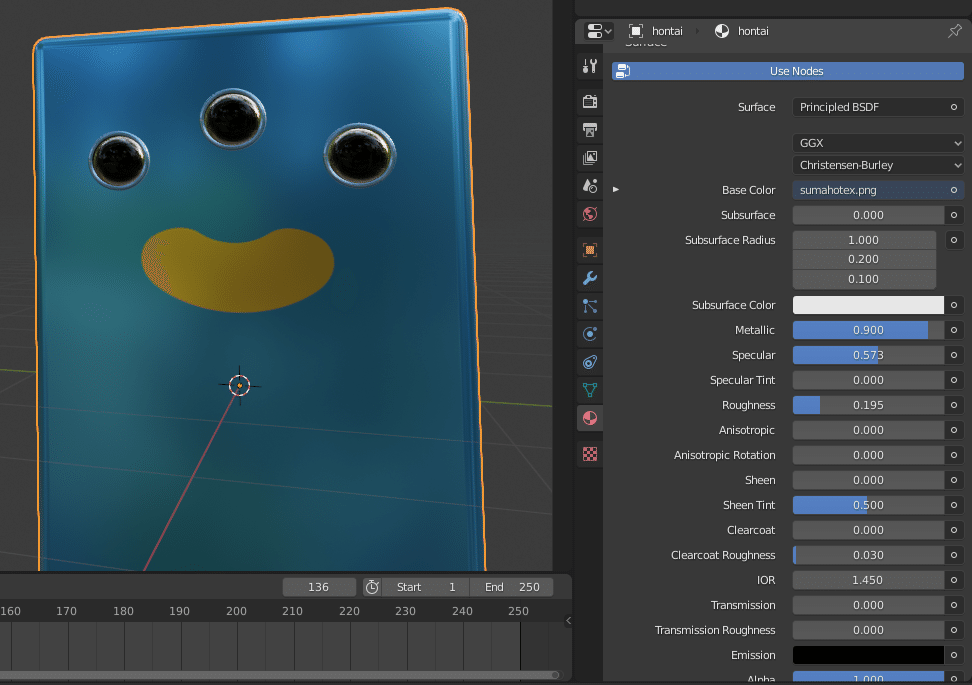Image resolution: width=972 pixels, height=685 pixels.
Task: Click the Anisotropic Rotation value field
Action: 868,455
